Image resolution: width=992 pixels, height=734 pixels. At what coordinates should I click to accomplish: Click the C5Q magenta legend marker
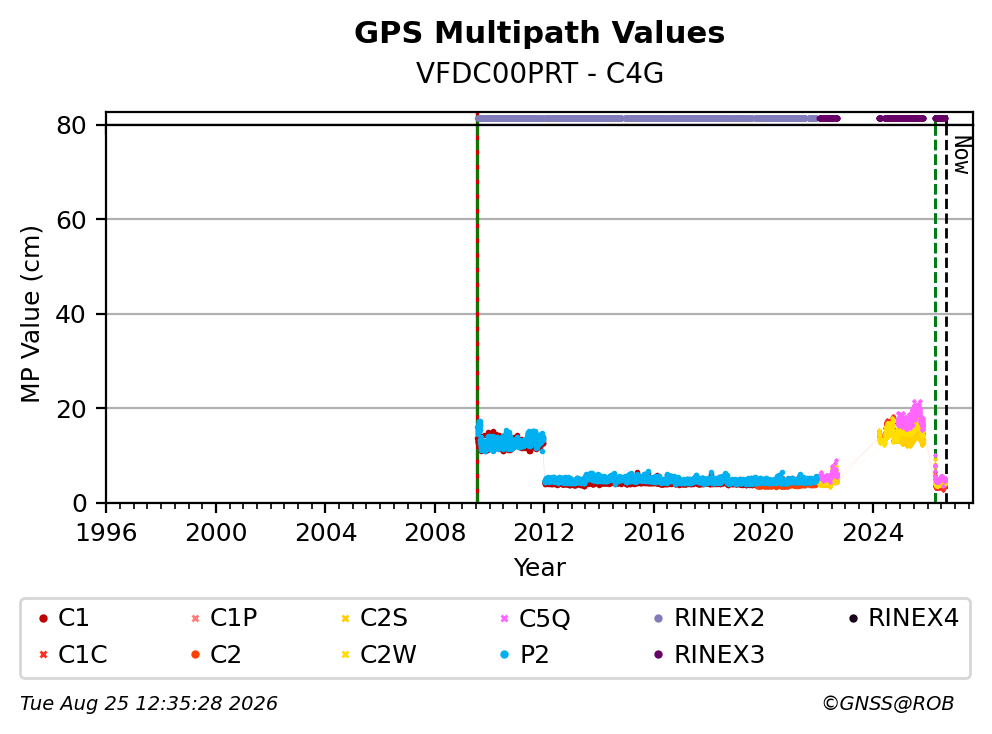[x=504, y=618]
